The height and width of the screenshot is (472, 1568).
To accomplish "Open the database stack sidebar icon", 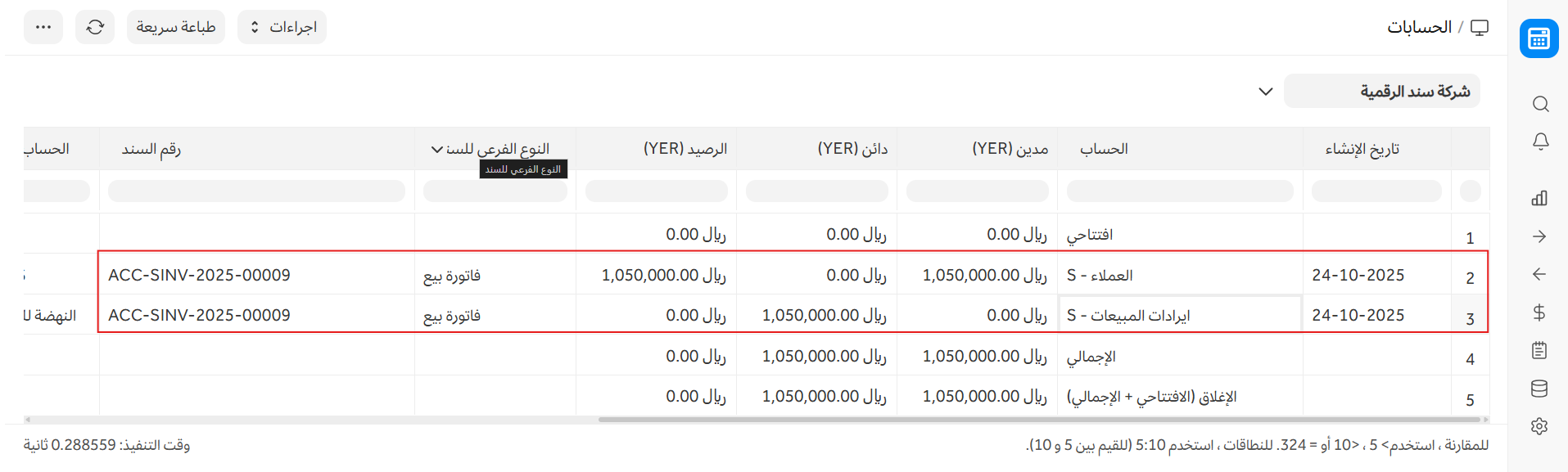I will click(1539, 389).
